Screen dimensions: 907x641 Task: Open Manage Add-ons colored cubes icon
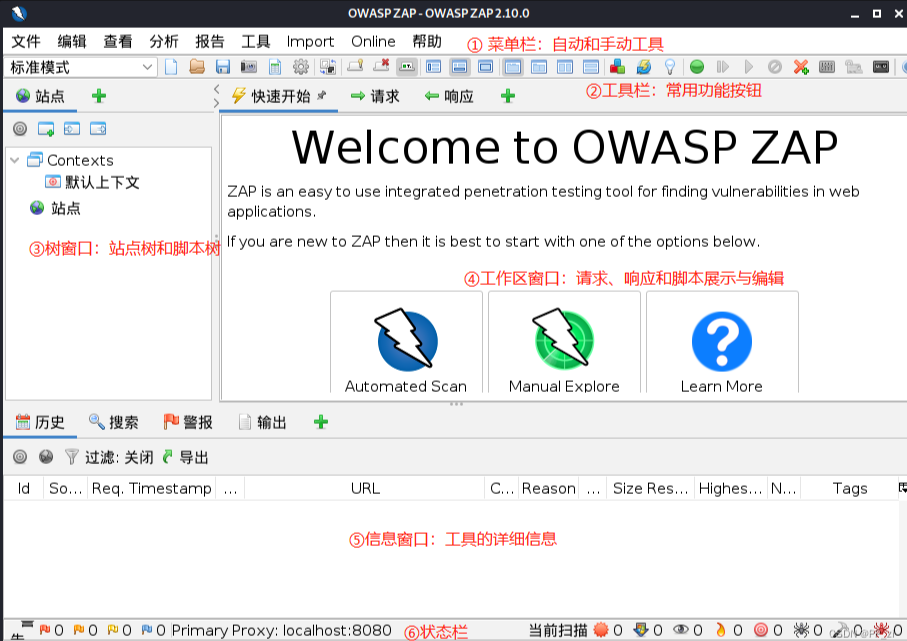coord(617,67)
